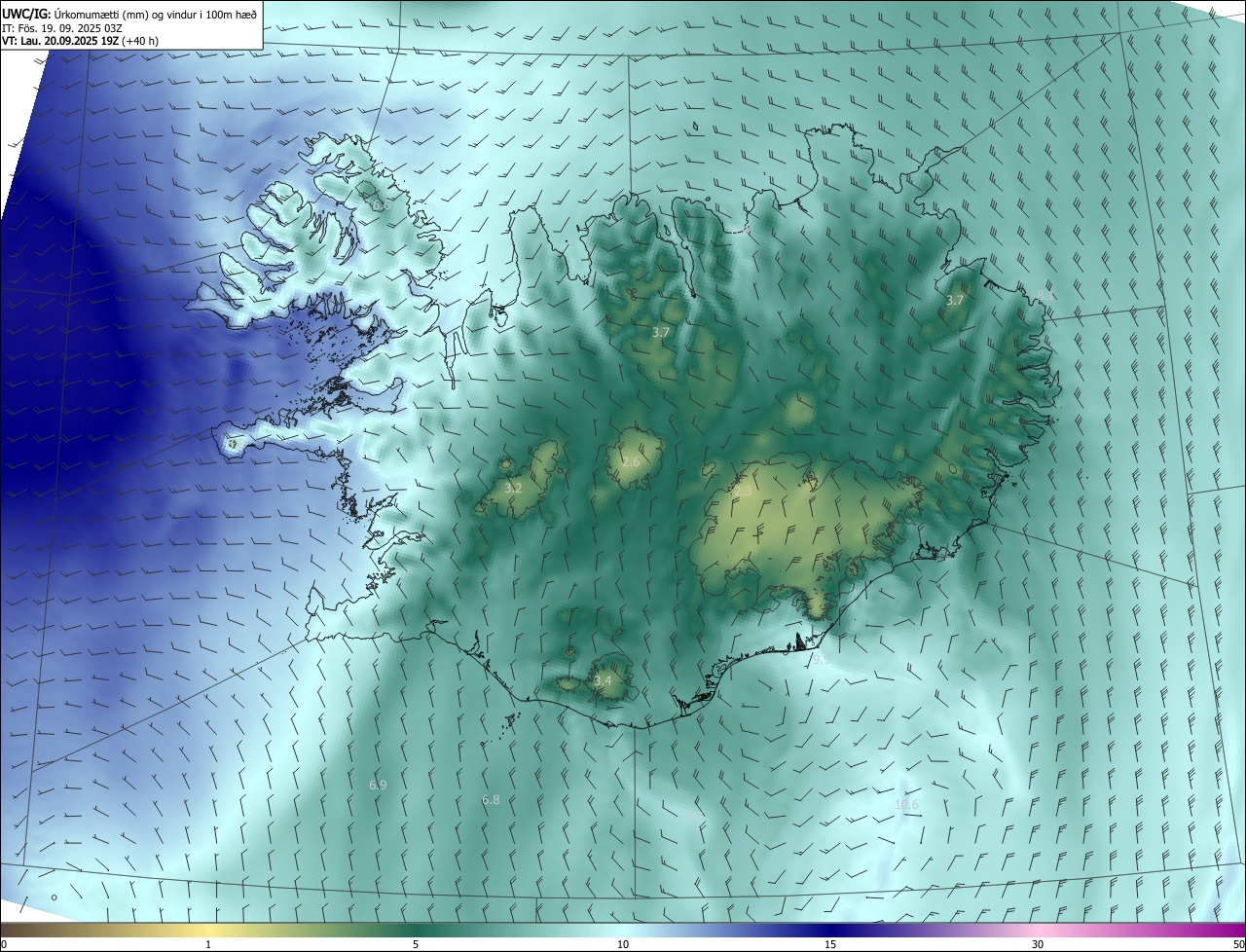1246x952 pixels.
Task: Click the 3.7 value beside the 8.1 label
Action: click(x=955, y=300)
